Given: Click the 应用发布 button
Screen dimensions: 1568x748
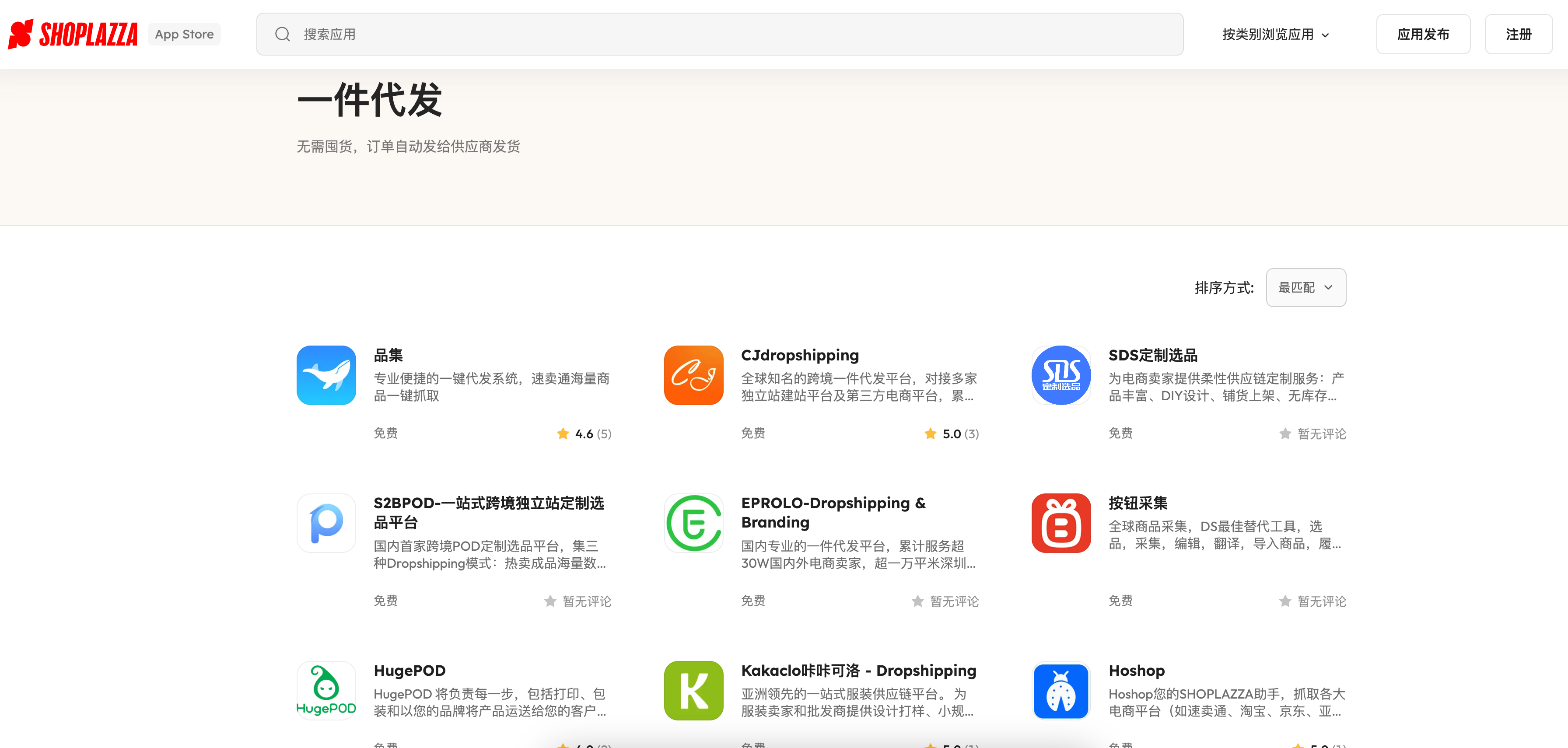Looking at the screenshot, I should point(1423,34).
